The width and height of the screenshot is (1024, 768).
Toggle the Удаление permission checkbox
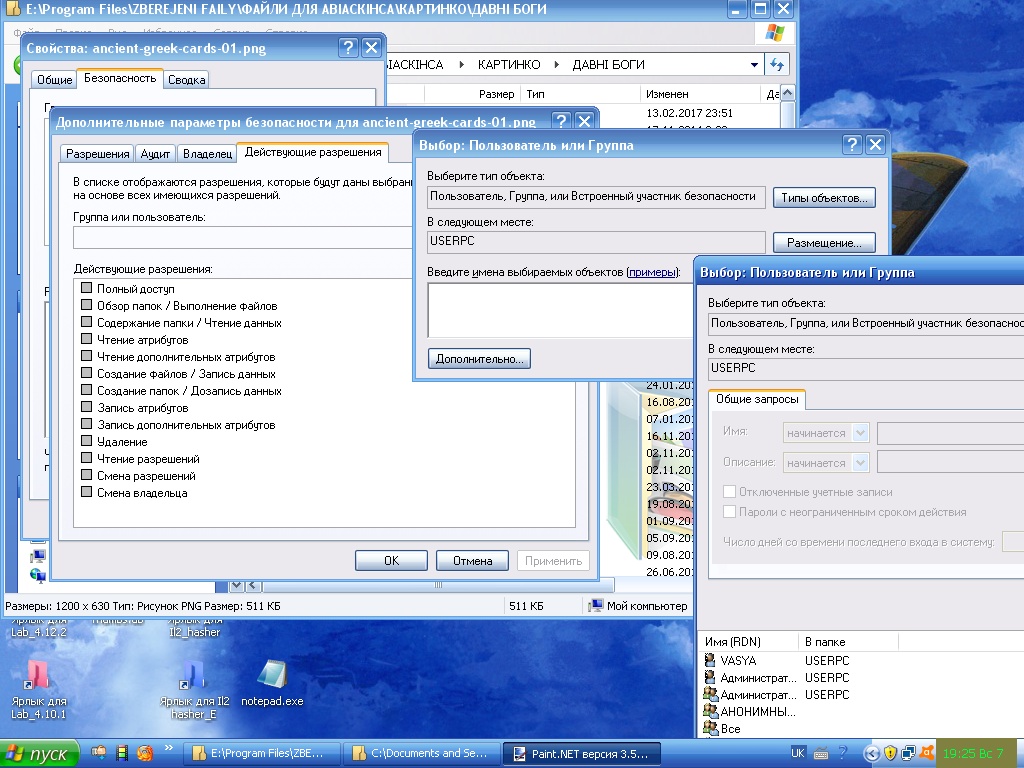click(x=86, y=442)
